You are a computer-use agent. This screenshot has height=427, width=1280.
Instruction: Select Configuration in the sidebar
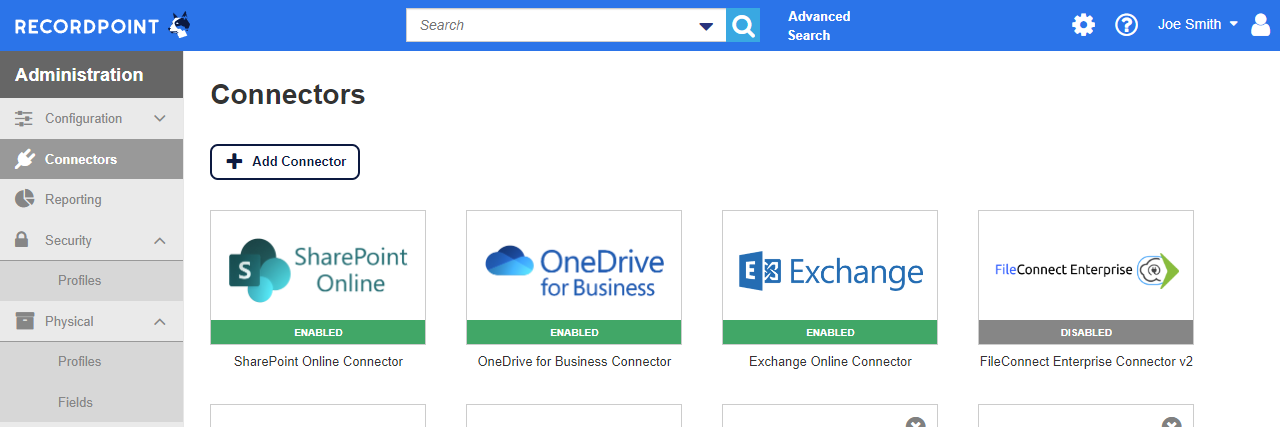(x=91, y=119)
